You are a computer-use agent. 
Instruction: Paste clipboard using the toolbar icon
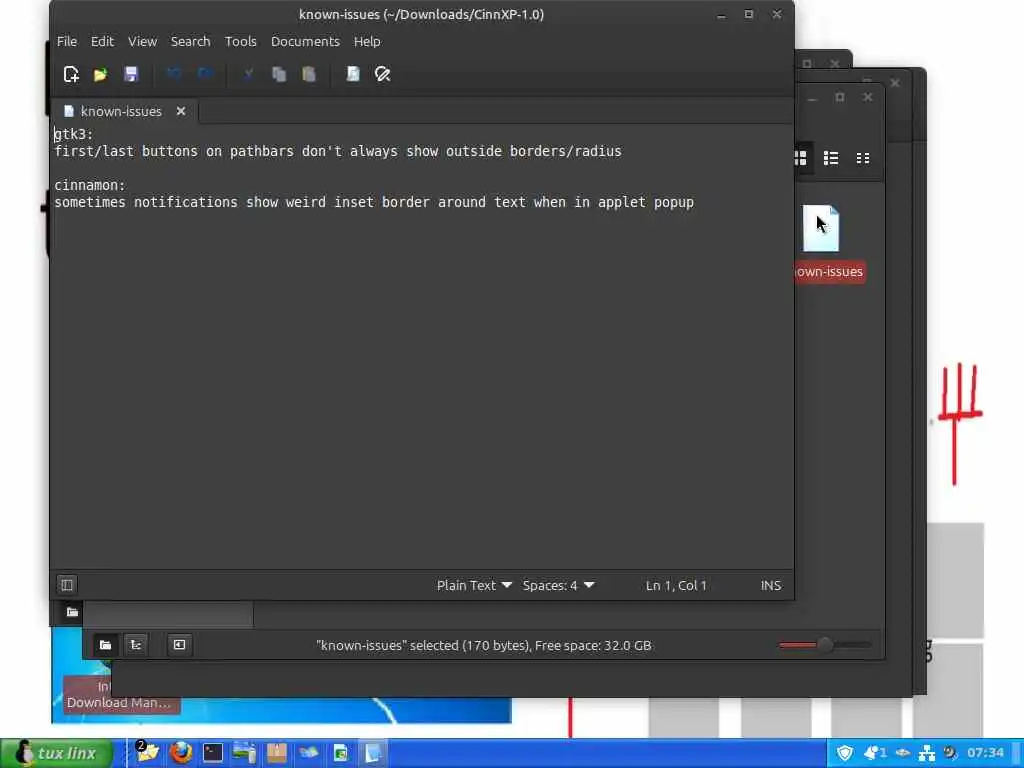[309, 74]
